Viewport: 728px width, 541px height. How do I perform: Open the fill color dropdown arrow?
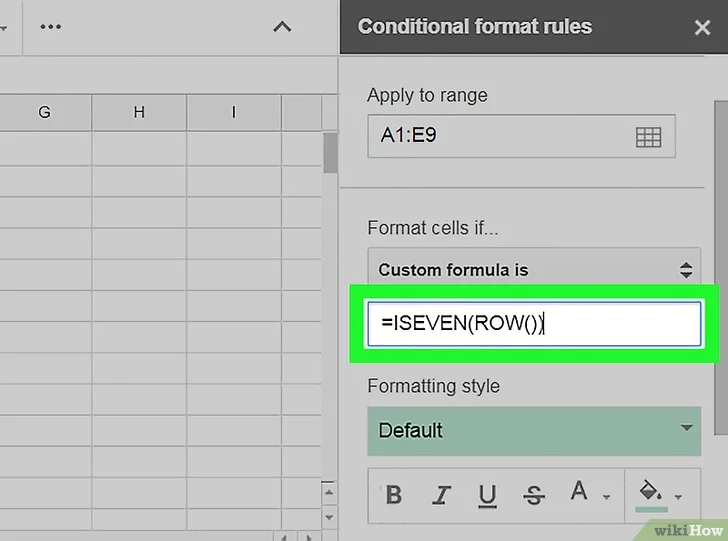[x=680, y=497]
